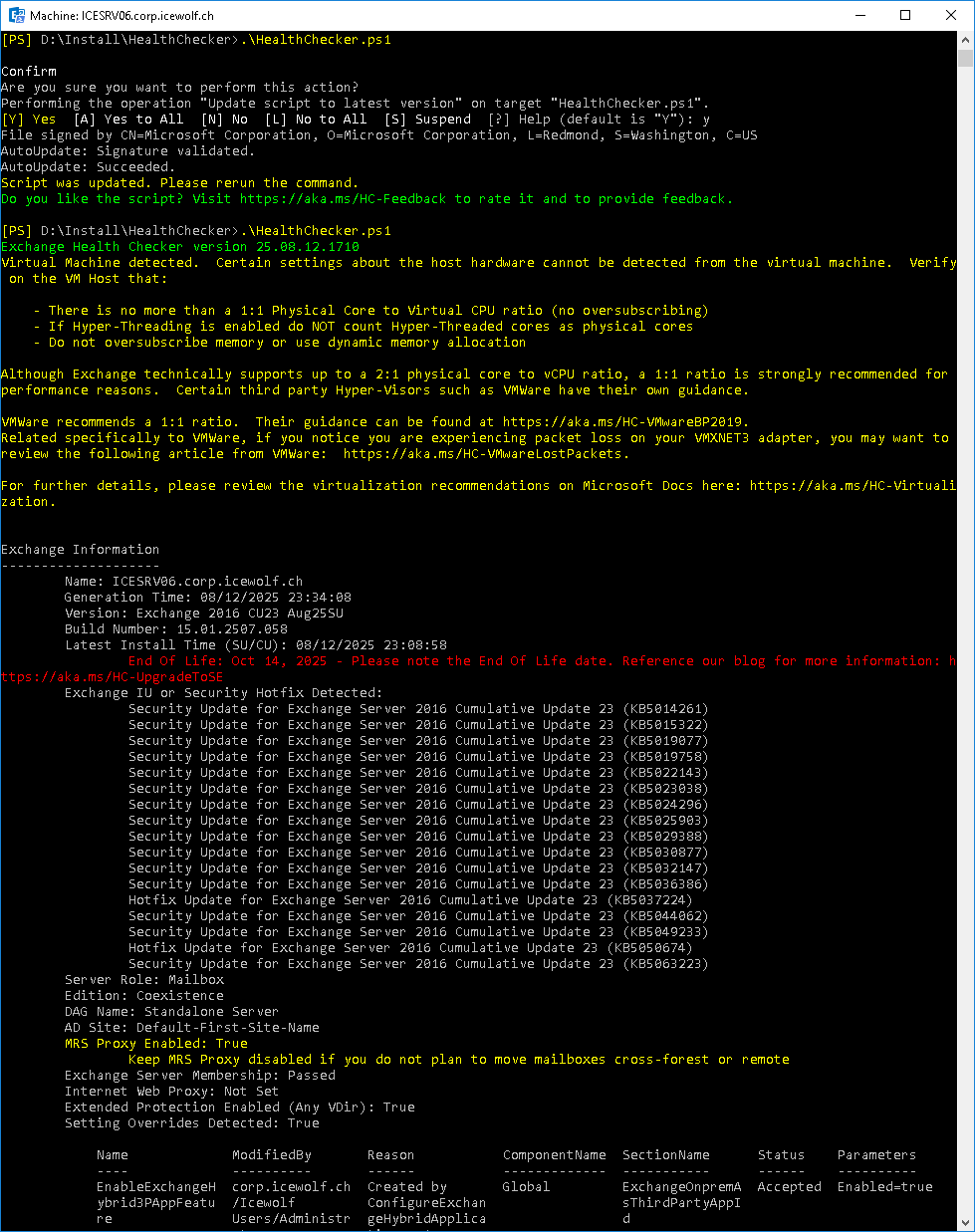Click the scrollbar down arrow
This screenshot has height=1232, width=975.
click(x=965, y=1222)
